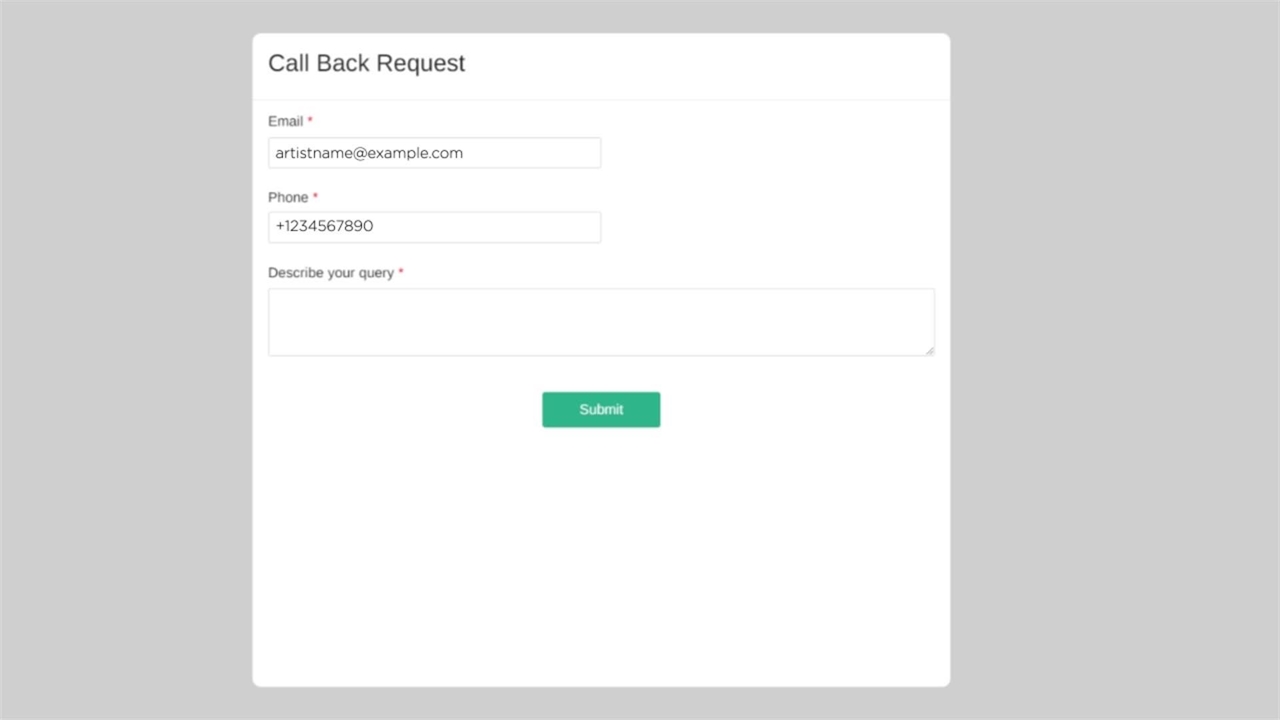Click the +1234567890 text in Phone
Image resolution: width=1280 pixels, height=720 pixels.
(324, 227)
